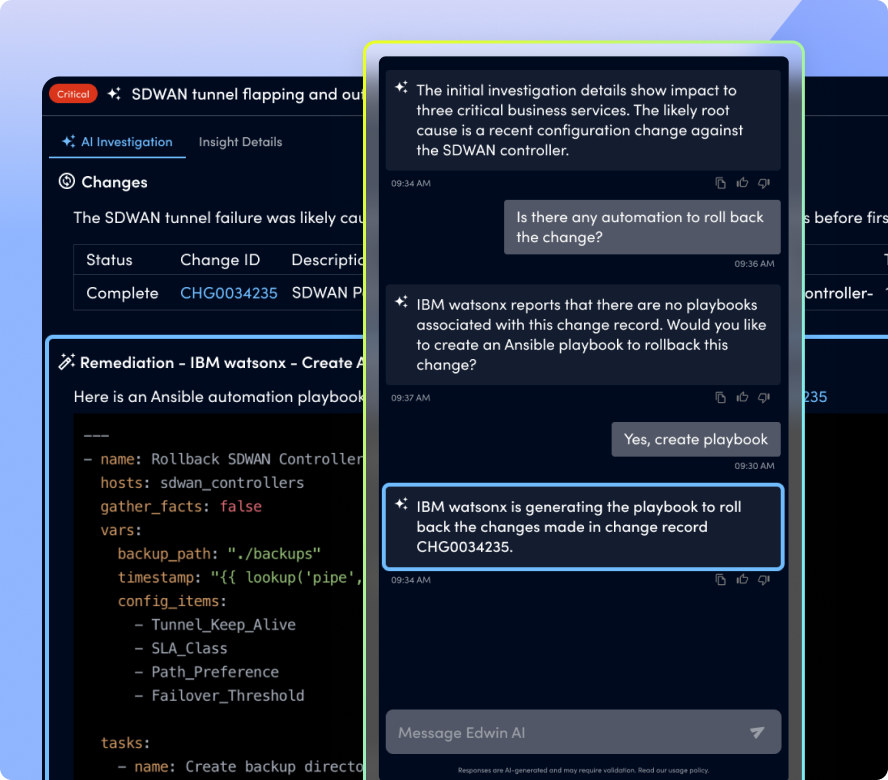Click the 'Changes' section heading

pos(114,182)
